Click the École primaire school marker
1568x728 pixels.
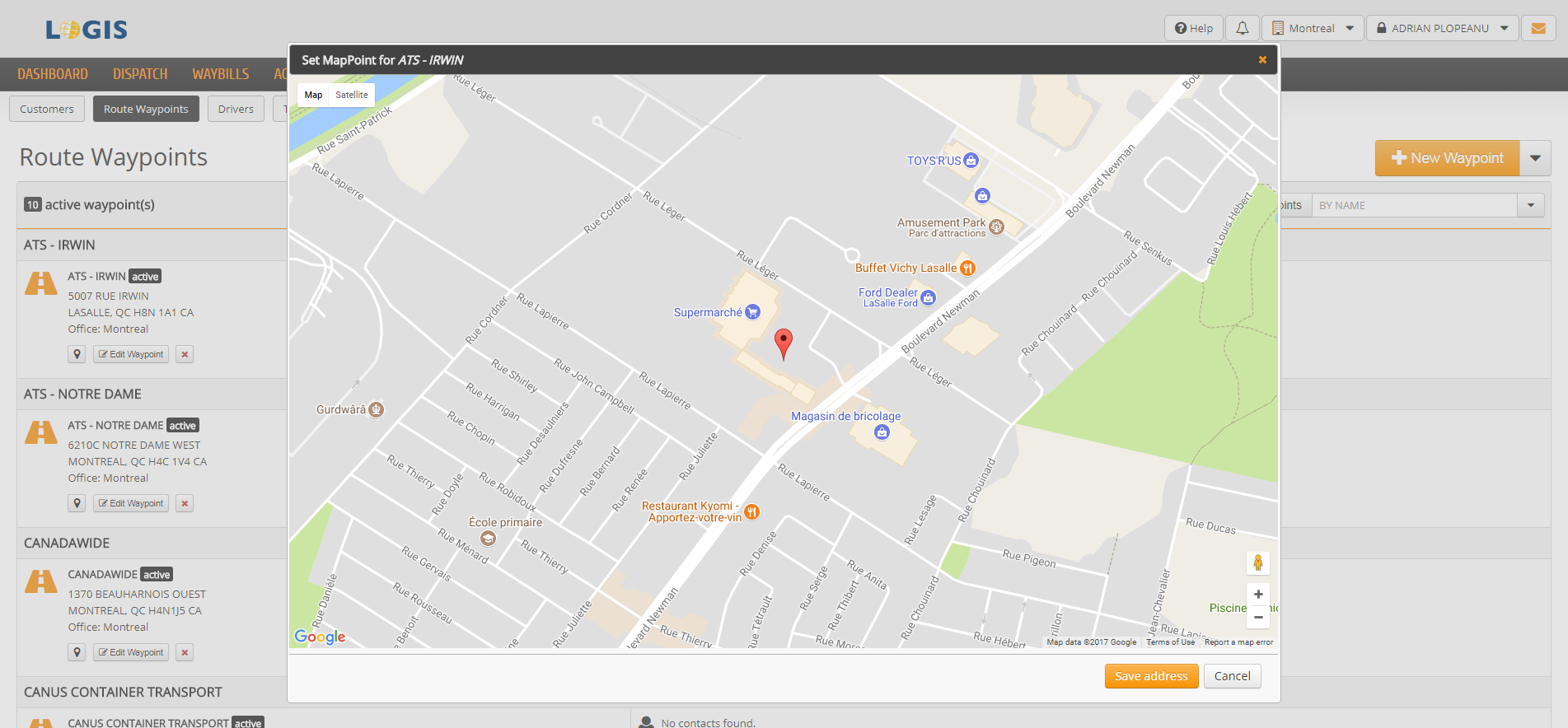489,539
